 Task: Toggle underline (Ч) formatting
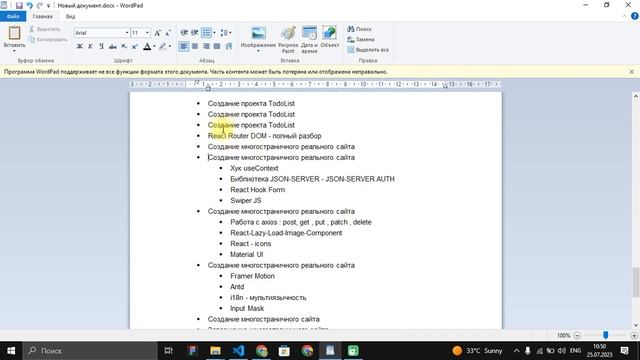tap(101, 46)
